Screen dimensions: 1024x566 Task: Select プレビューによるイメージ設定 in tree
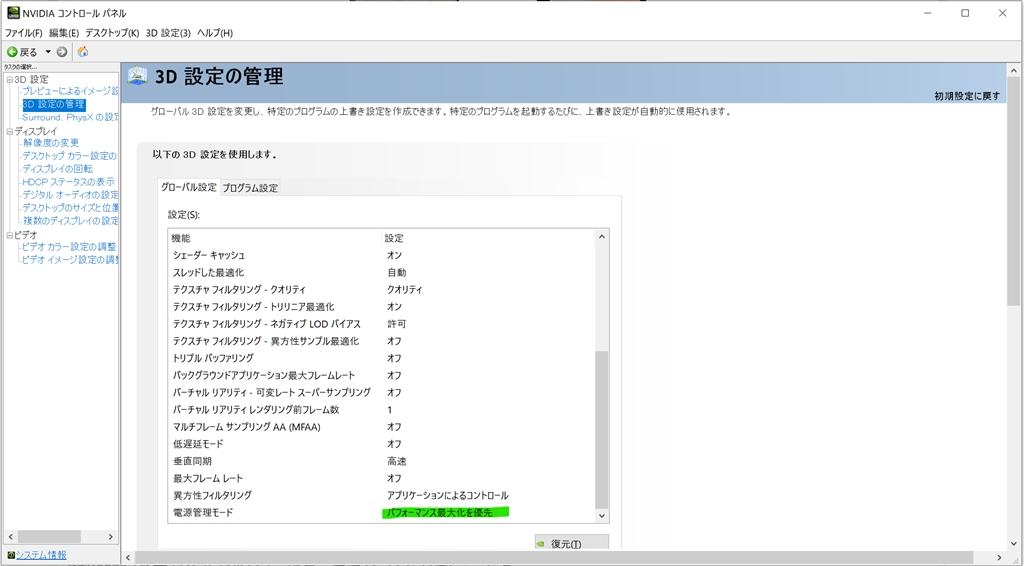tap(70, 91)
